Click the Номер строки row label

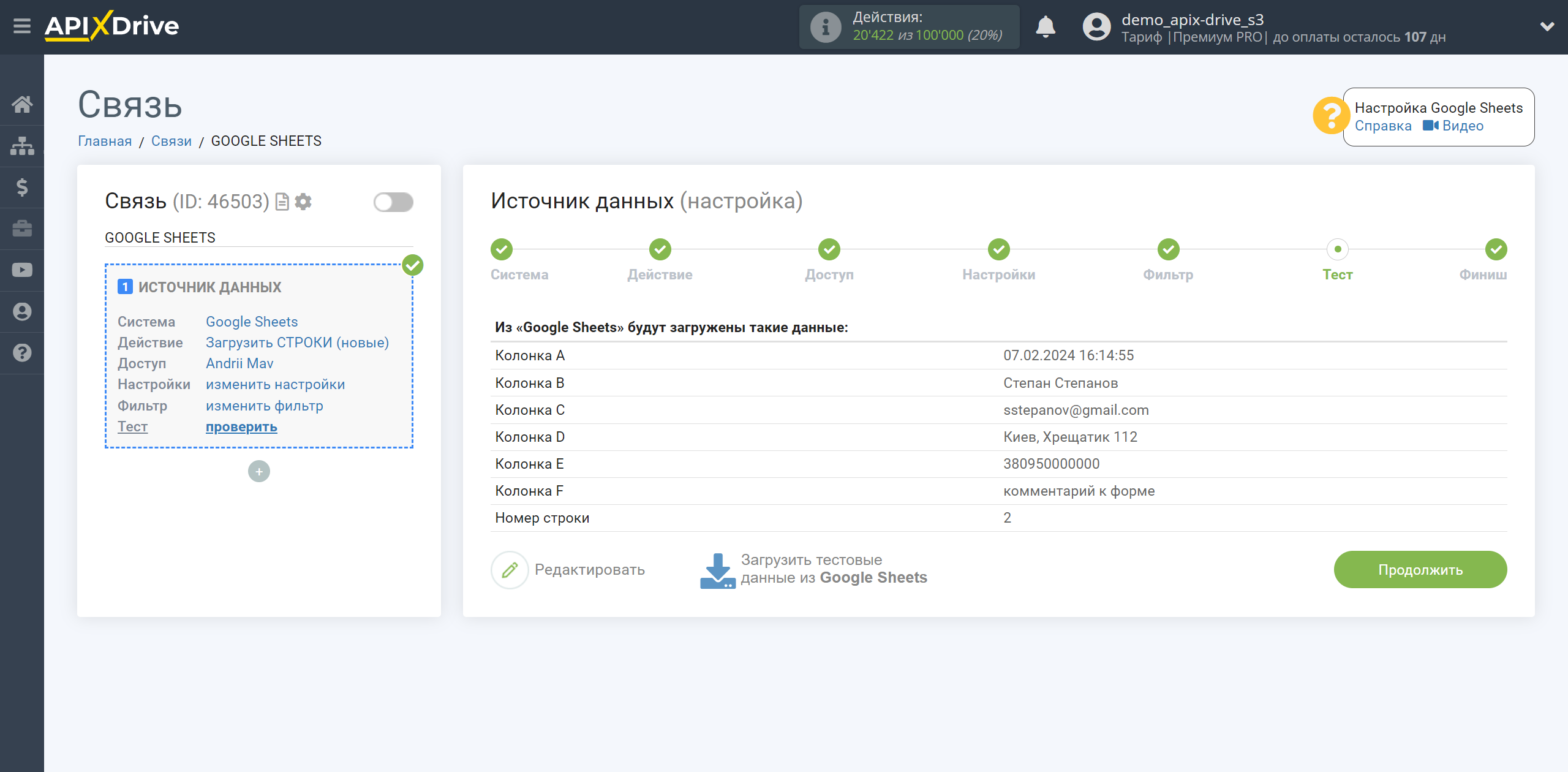pos(542,518)
